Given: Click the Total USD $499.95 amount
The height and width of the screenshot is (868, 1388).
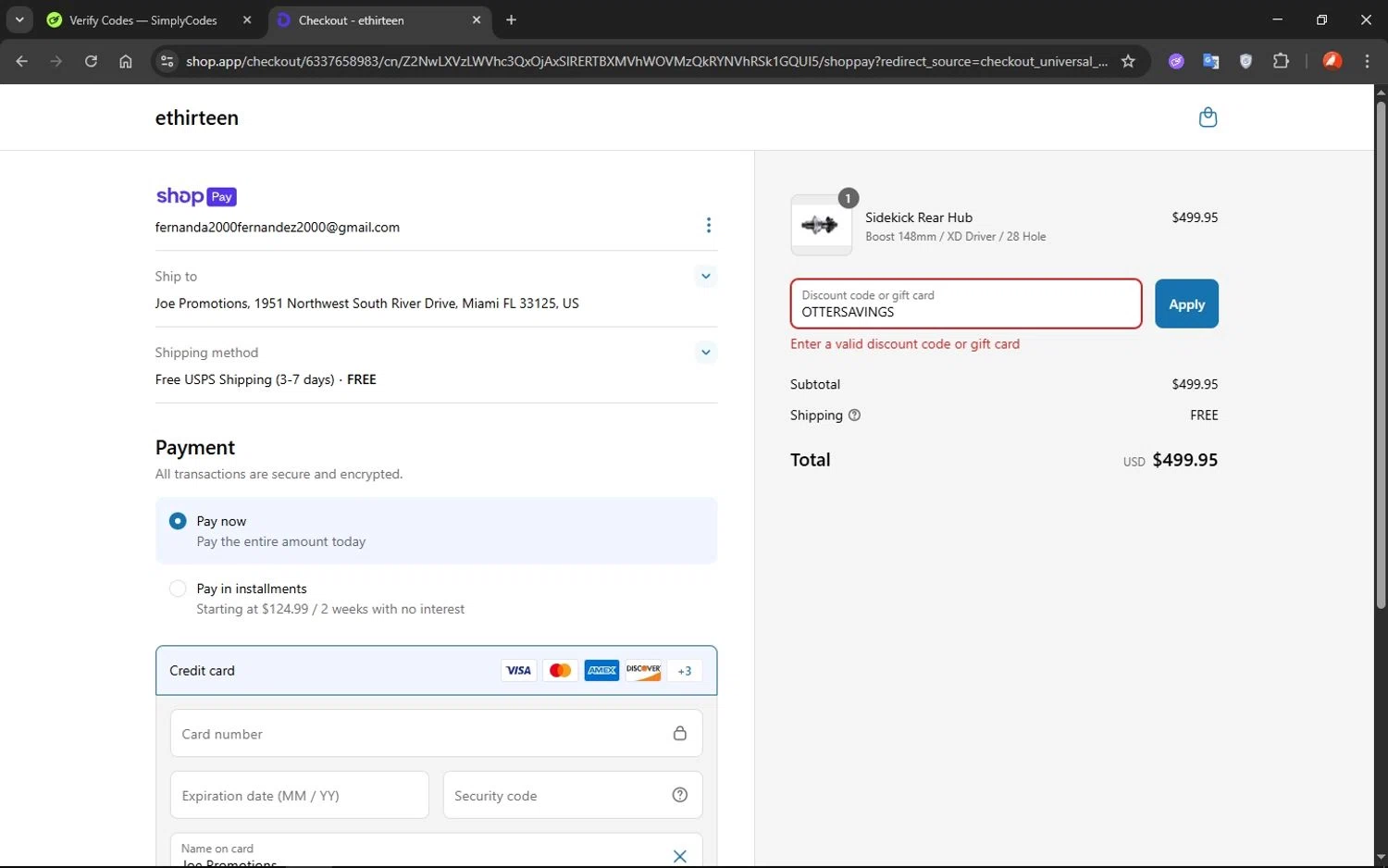Looking at the screenshot, I should [x=1171, y=460].
